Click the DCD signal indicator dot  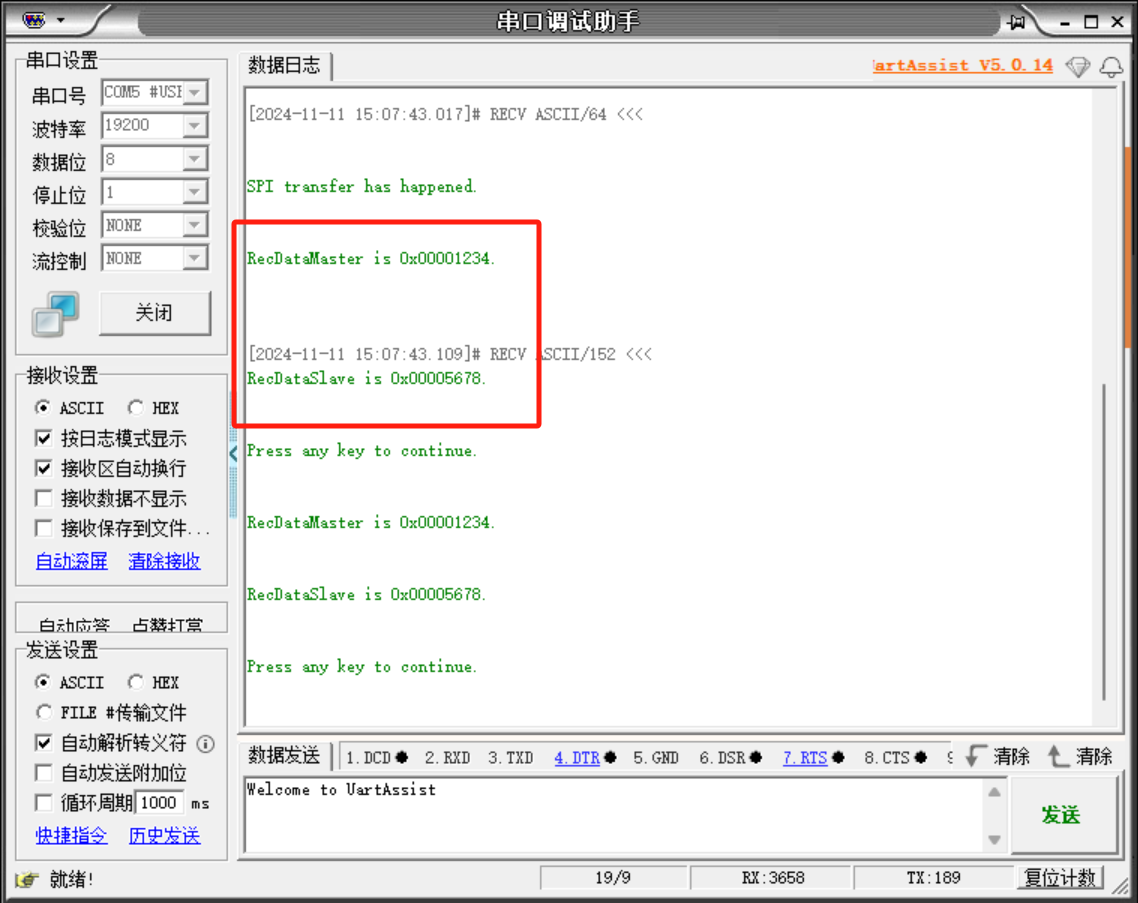pos(402,758)
